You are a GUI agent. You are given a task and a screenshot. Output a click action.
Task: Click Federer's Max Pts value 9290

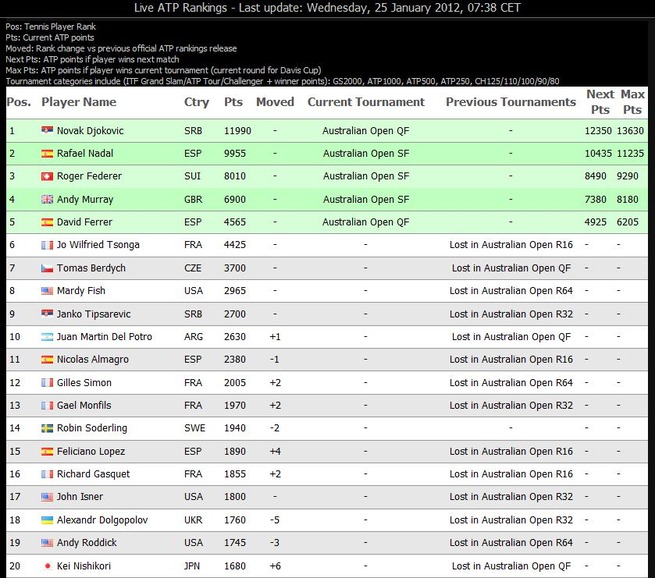[627, 176]
